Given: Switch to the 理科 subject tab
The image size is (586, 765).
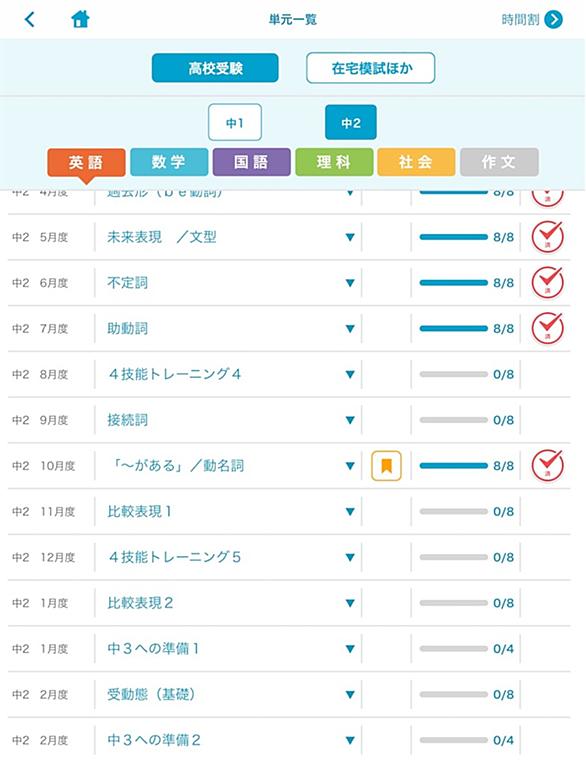Looking at the screenshot, I should [x=334, y=162].
